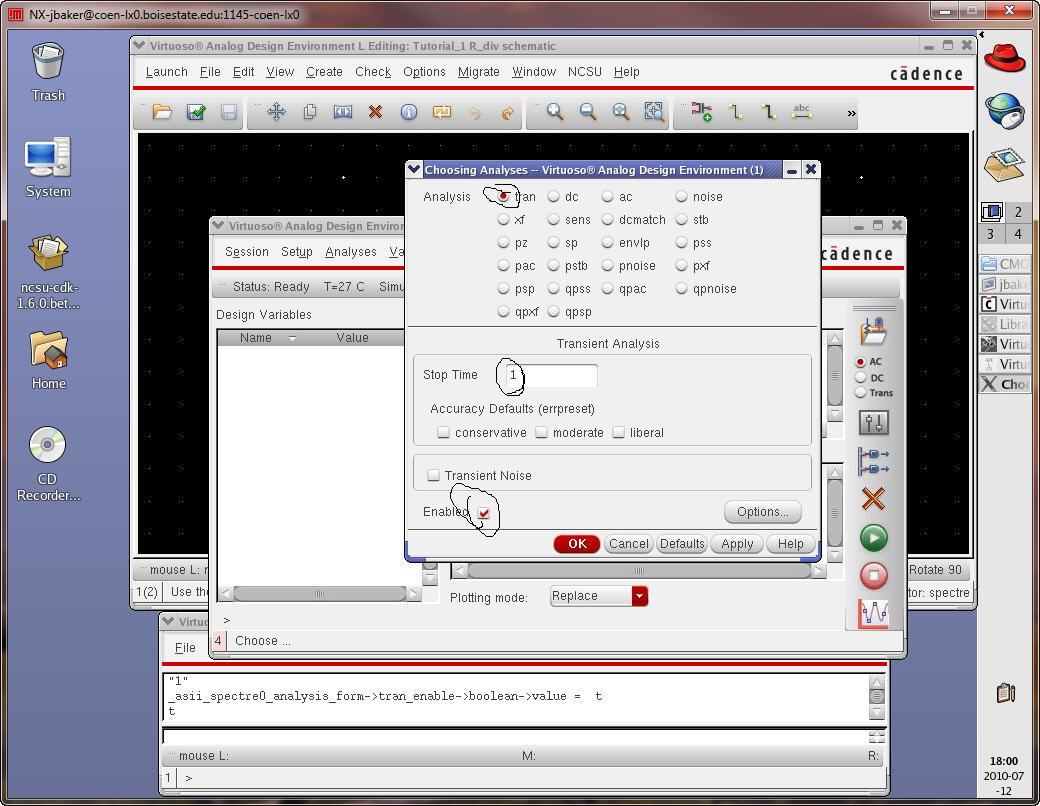Open the Analyses menu in ADE window
Viewport: 1040px width, 806px height.
(350, 252)
